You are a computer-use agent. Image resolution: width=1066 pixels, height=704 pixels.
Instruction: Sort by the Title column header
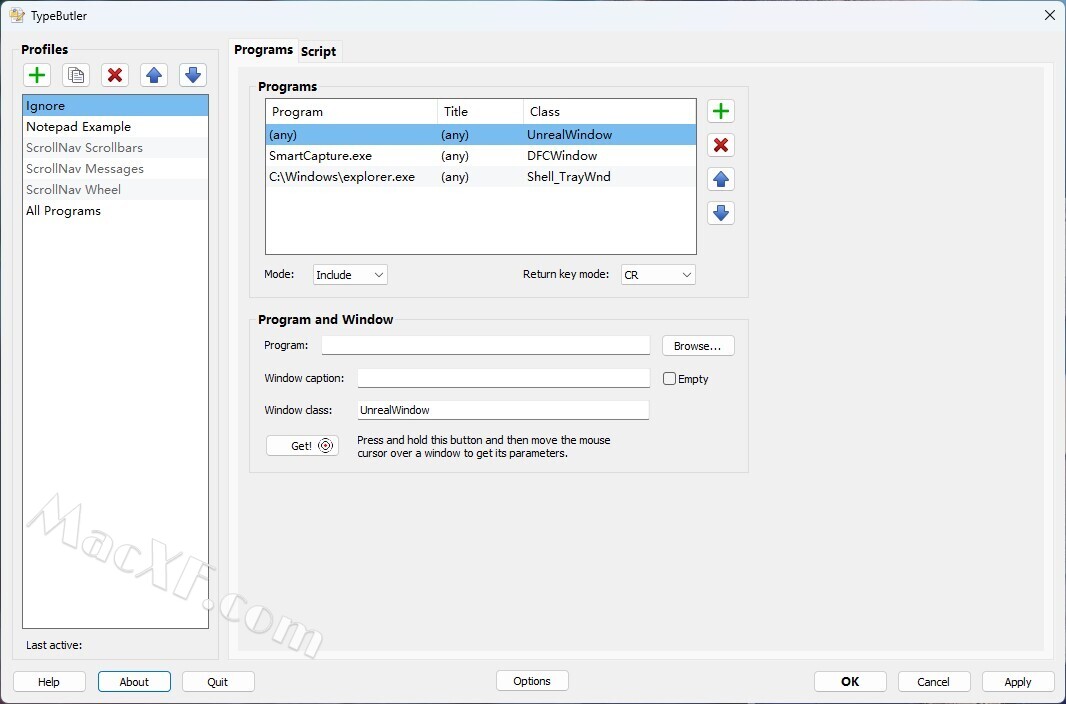pyautogui.click(x=481, y=111)
